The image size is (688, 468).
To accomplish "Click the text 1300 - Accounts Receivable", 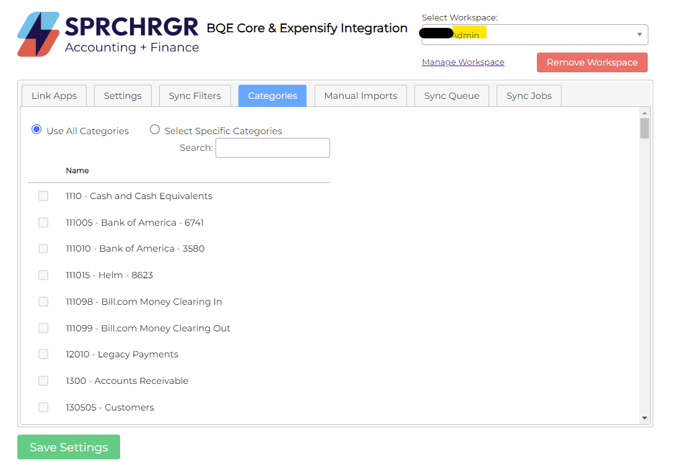I will coord(127,381).
